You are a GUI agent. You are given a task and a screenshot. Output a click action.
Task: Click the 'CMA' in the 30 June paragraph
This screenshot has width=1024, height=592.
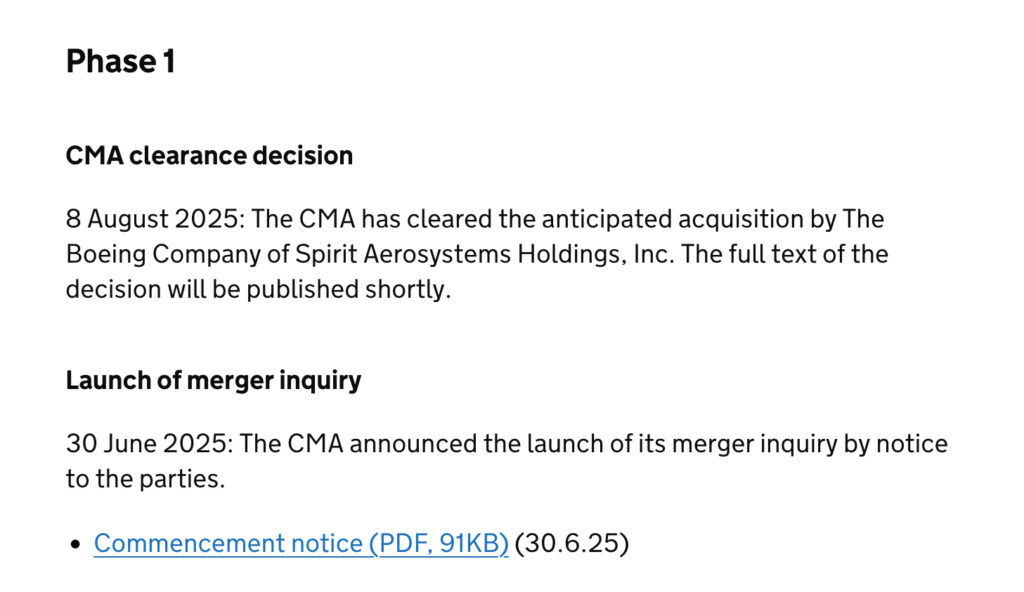[x=315, y=444]
